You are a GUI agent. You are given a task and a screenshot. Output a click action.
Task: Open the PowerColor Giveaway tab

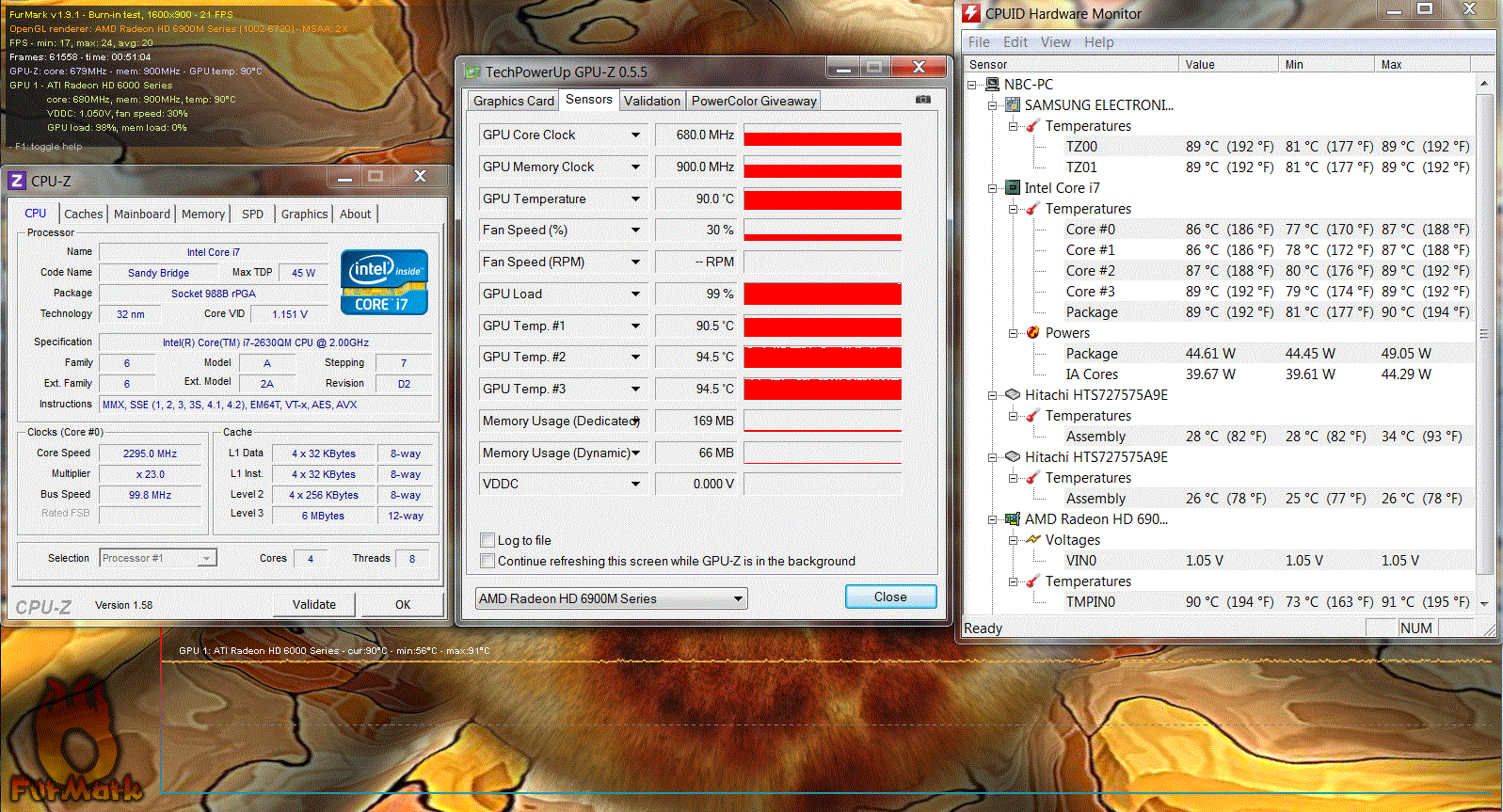point(754,101)
